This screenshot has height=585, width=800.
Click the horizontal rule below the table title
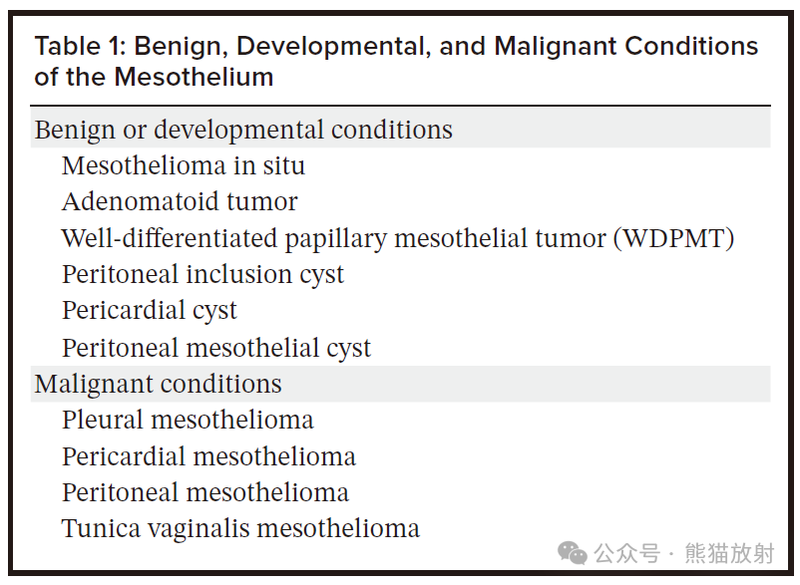(x=400, y=105)
